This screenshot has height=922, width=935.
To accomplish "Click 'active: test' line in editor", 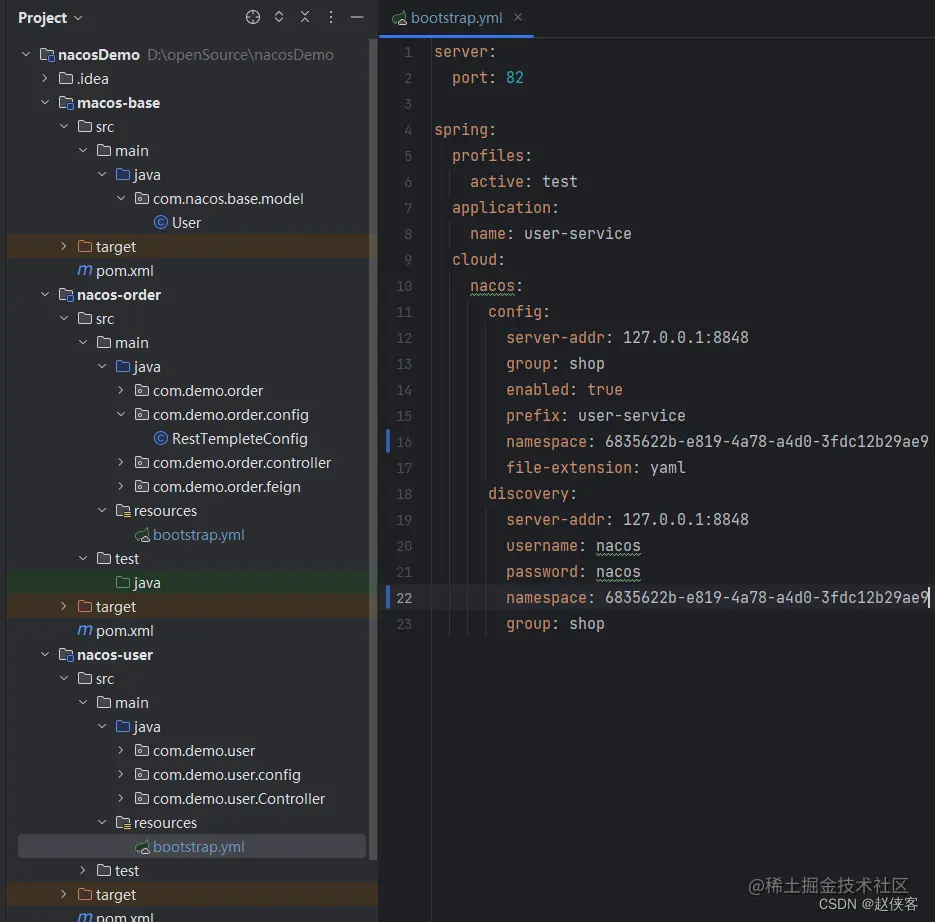I will click(524, 181).
